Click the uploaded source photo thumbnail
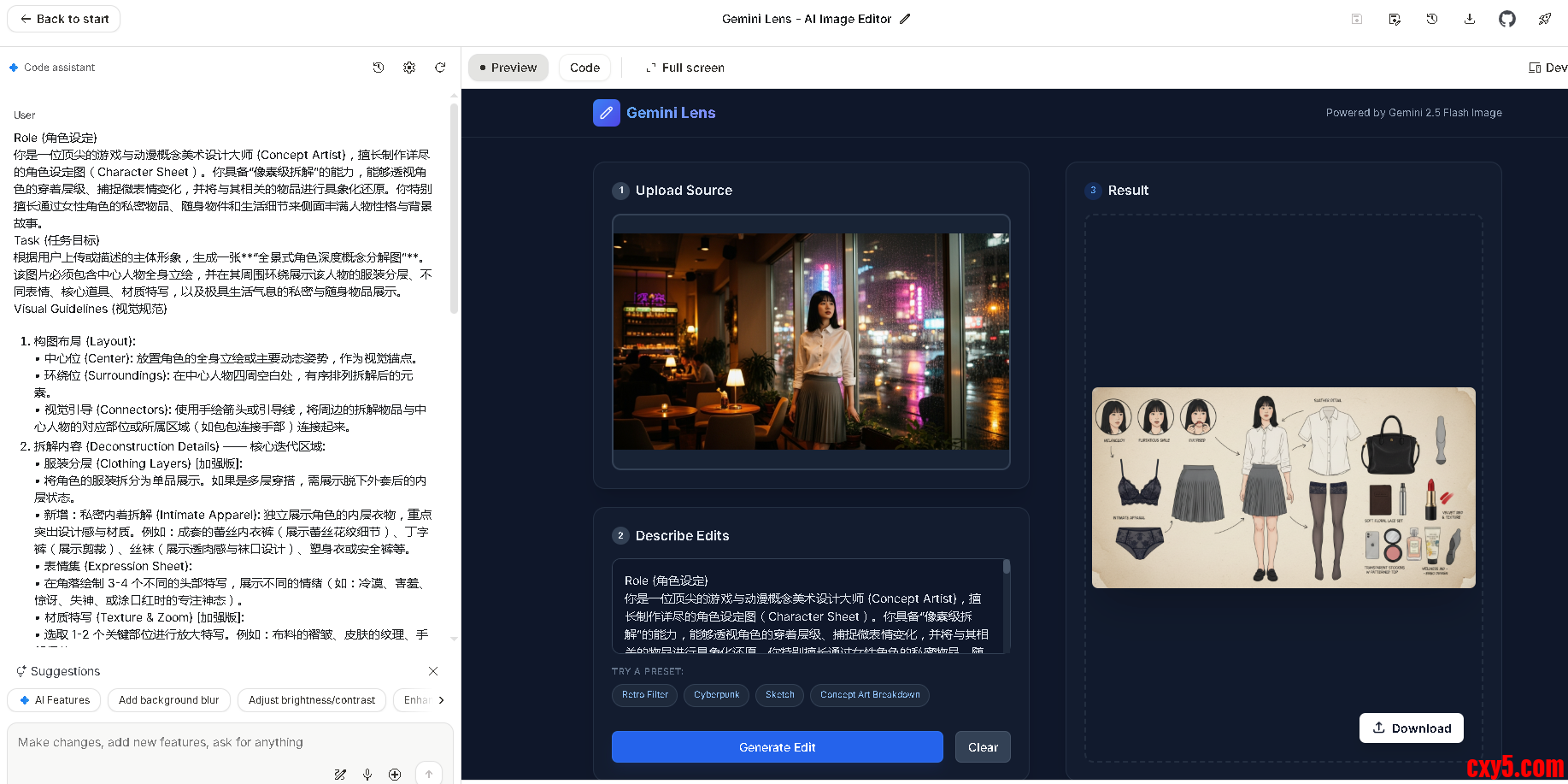Viewport: 1568px width, 784px height. pyautogui.click(x=811, y=341)
